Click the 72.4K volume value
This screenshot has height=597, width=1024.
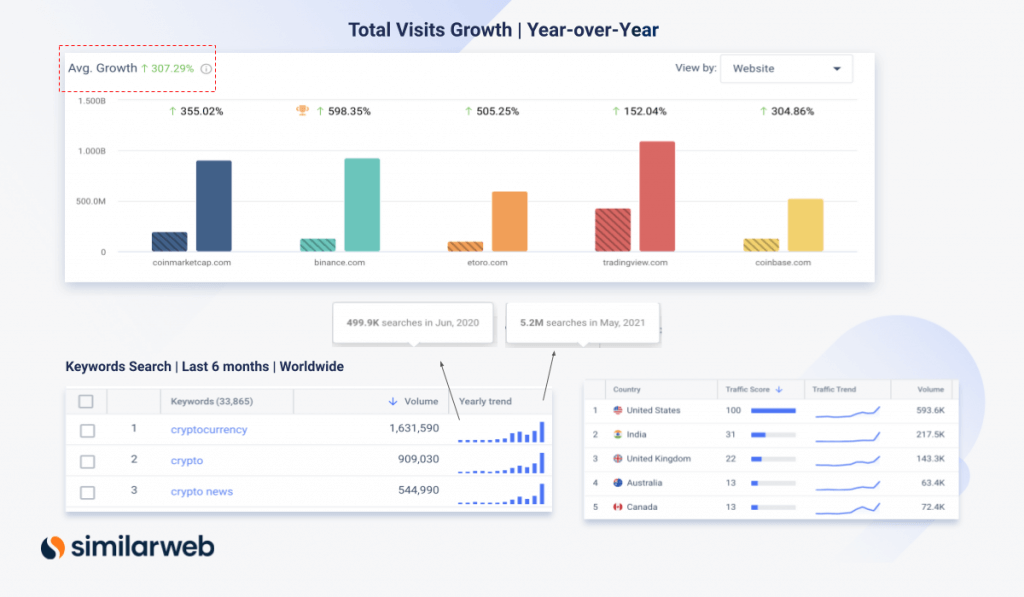pyautogui.click(x=933, y=507)
